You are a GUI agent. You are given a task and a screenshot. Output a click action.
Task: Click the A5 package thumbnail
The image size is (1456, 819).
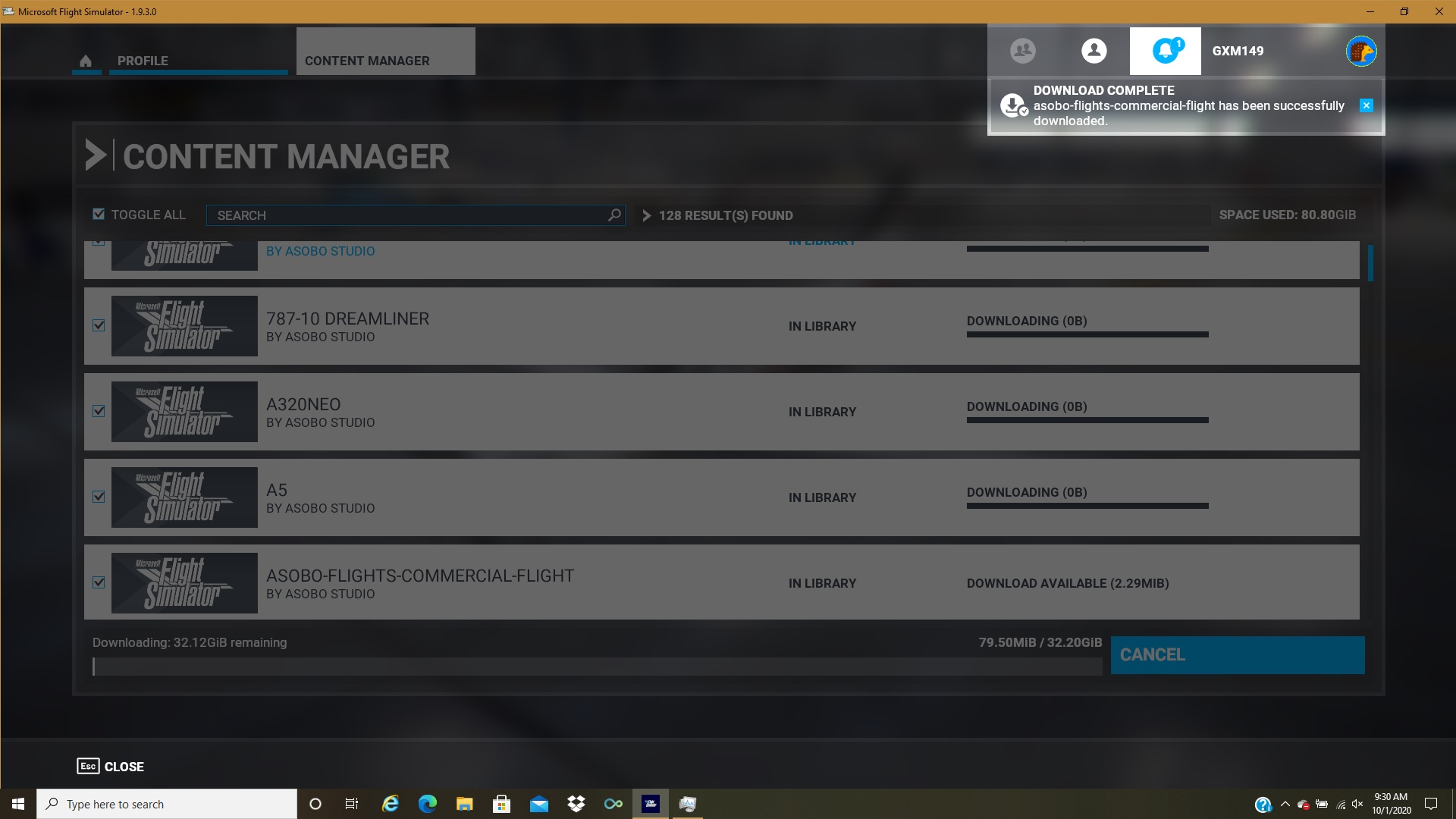pyautogui.click(x=184, y=497)
